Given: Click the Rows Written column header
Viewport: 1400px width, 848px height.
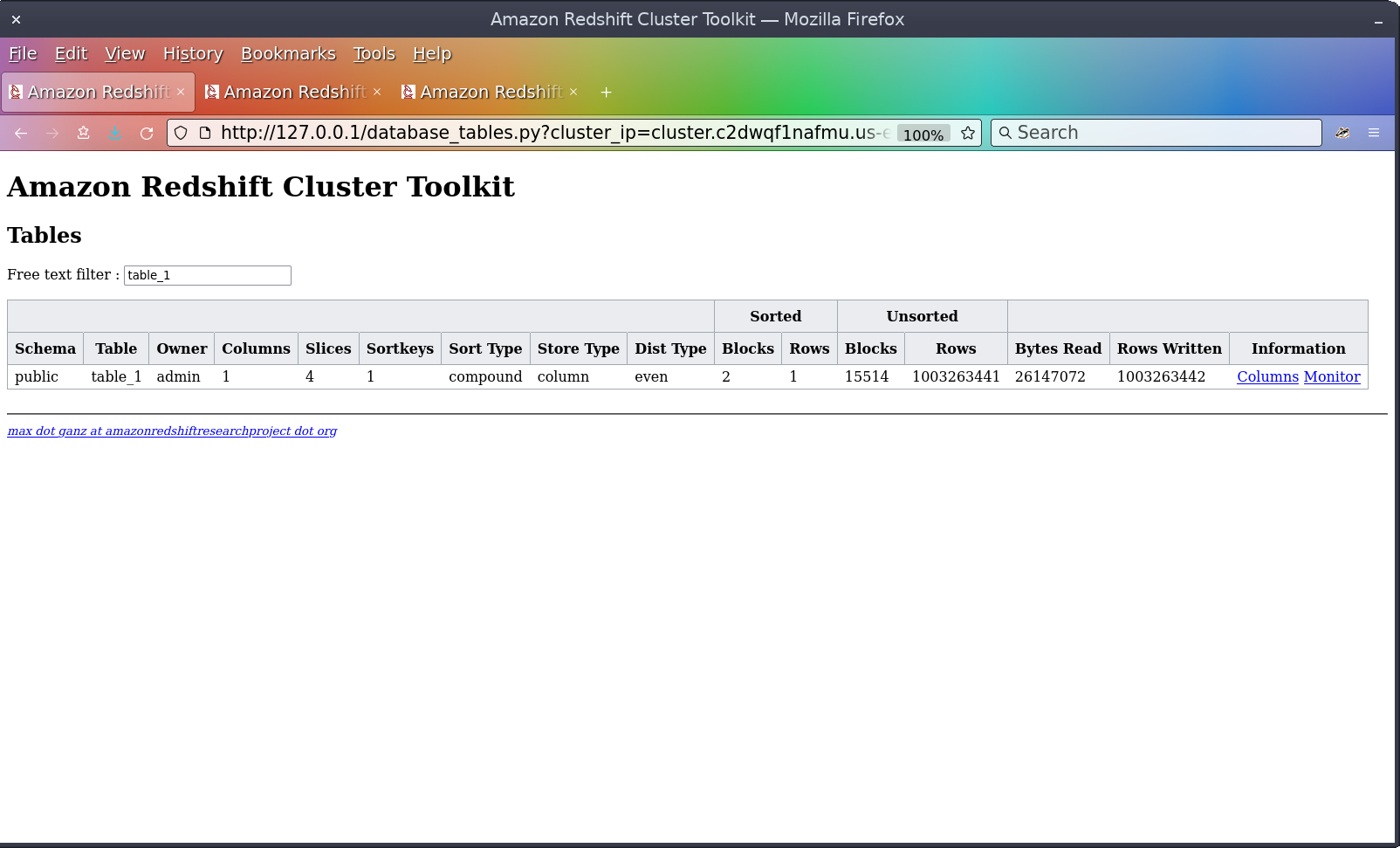Looking at the screenshot, I should click(1170, 348).
